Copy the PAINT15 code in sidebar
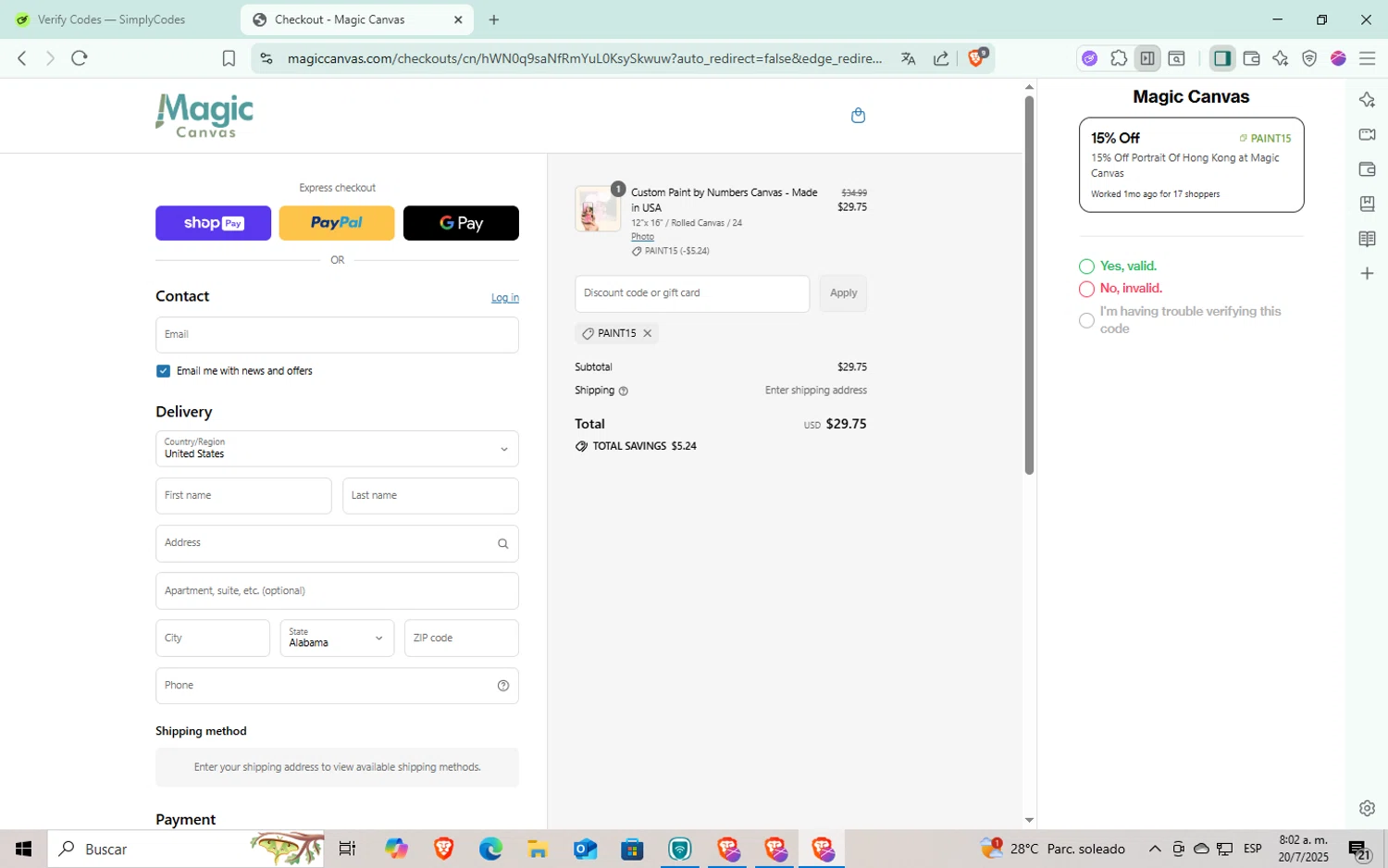1388x868 pixels. [1265, 138]
